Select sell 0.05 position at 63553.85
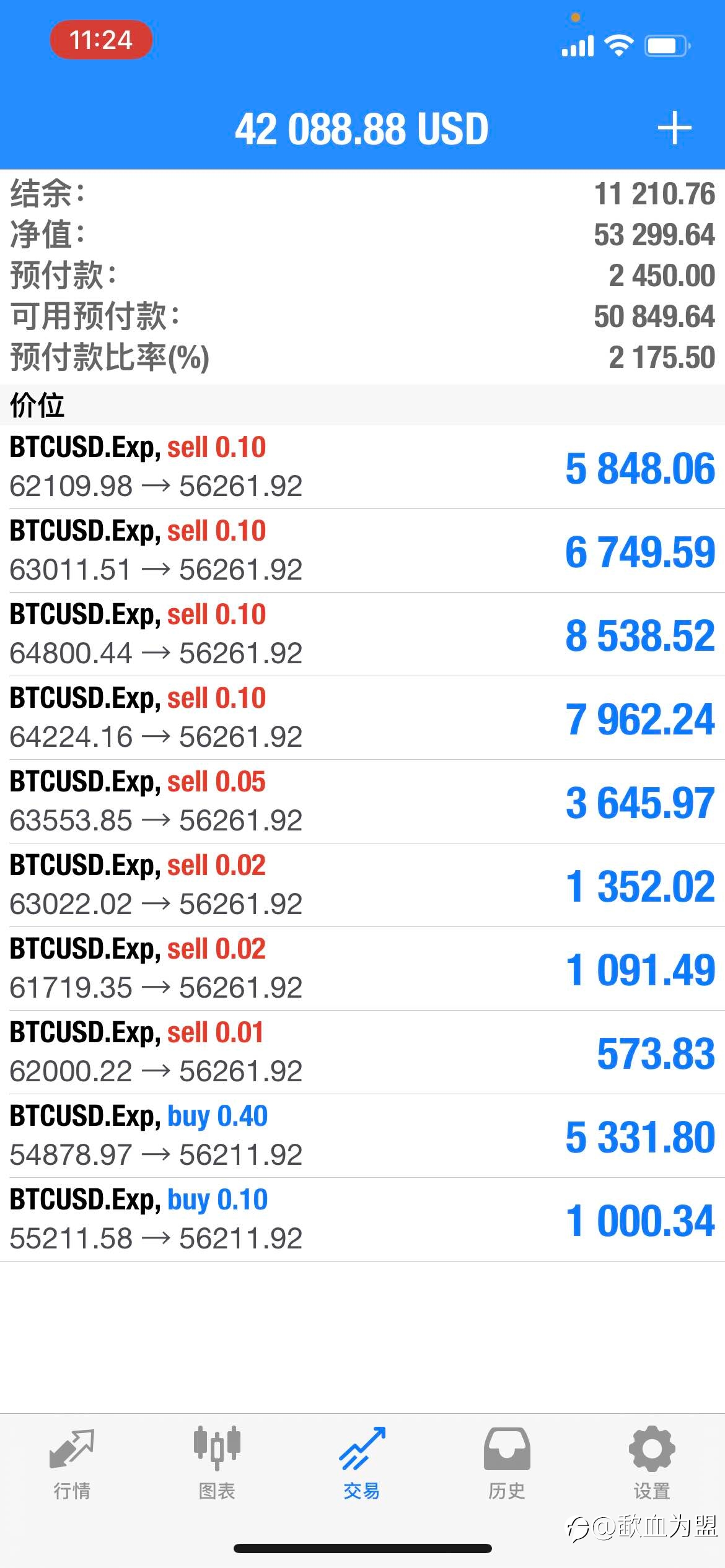Screen dimensions: 725x1568 [362, 801]
